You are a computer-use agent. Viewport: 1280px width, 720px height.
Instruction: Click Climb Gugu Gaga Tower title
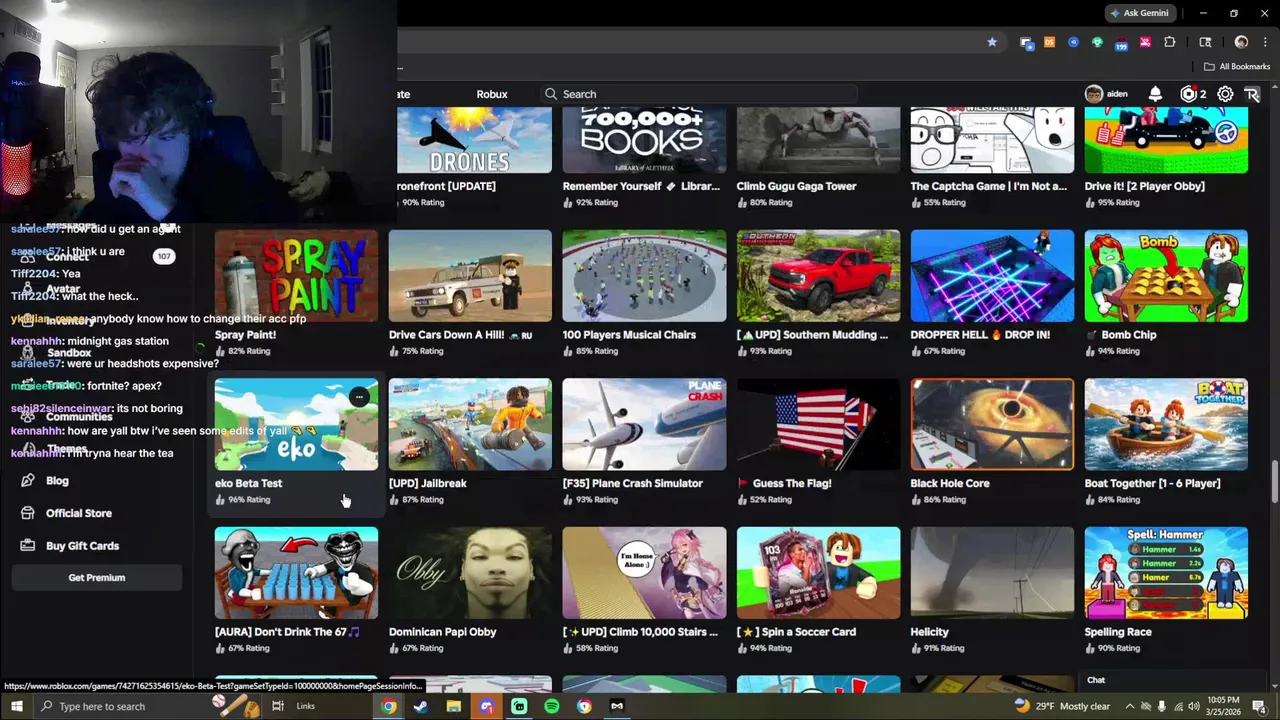(x=796, y=186)
